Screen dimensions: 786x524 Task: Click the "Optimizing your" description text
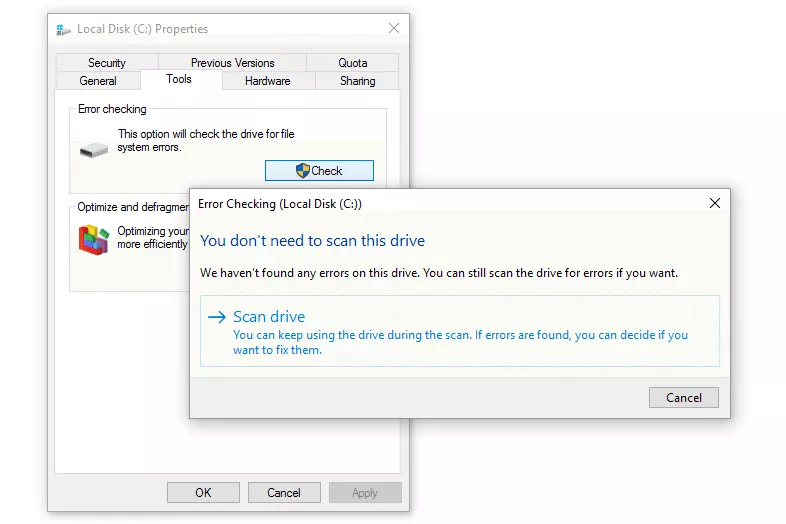[153, 238]
